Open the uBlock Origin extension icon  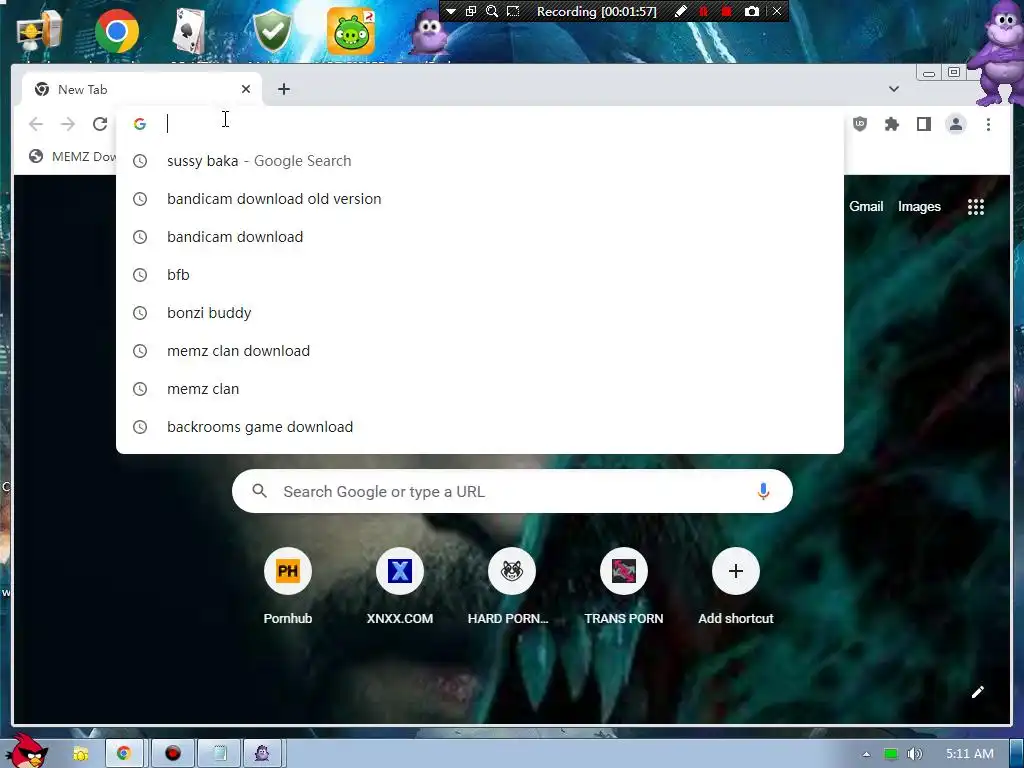click(x=860, y=123)
